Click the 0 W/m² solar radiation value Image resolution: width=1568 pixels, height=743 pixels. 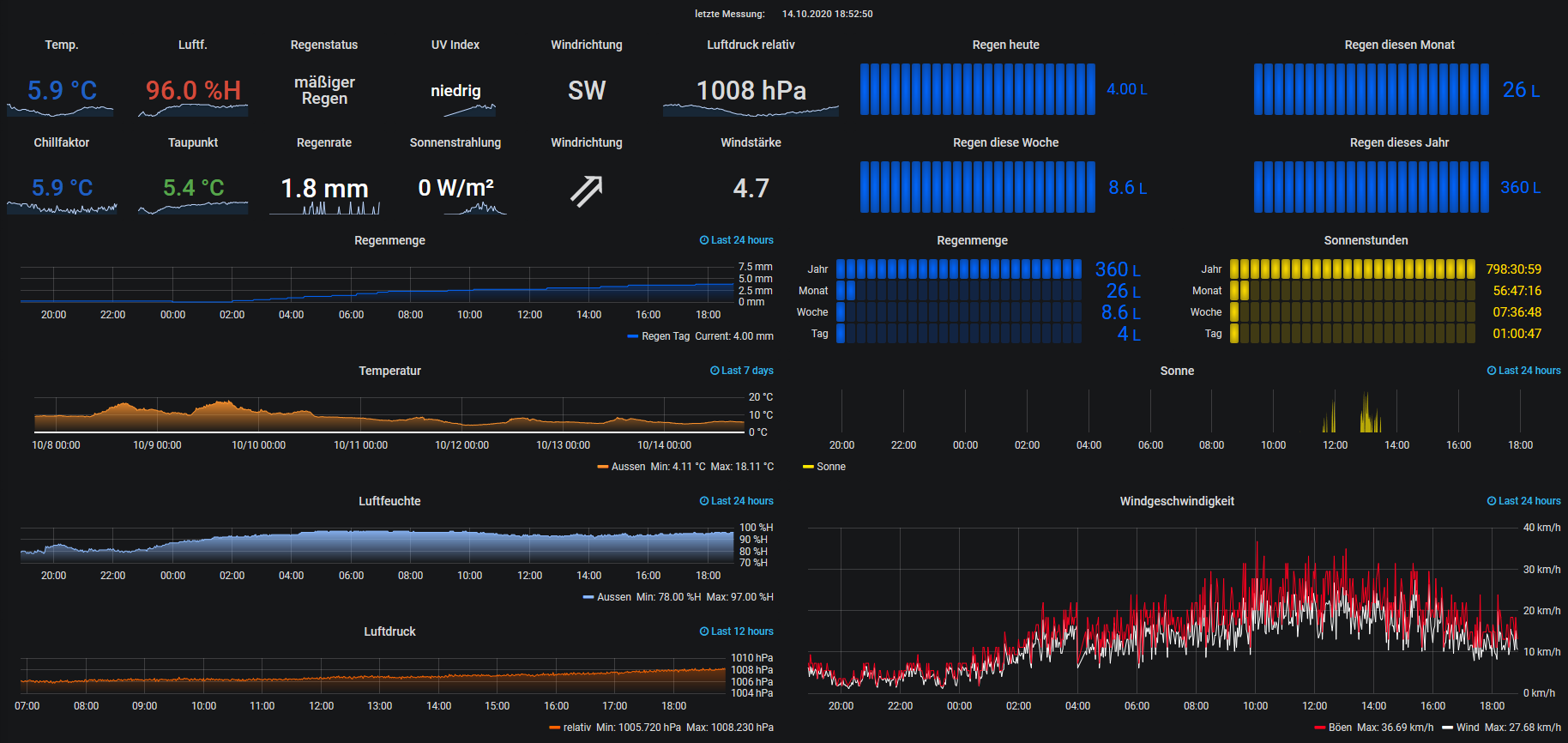[x=455, y=187]
